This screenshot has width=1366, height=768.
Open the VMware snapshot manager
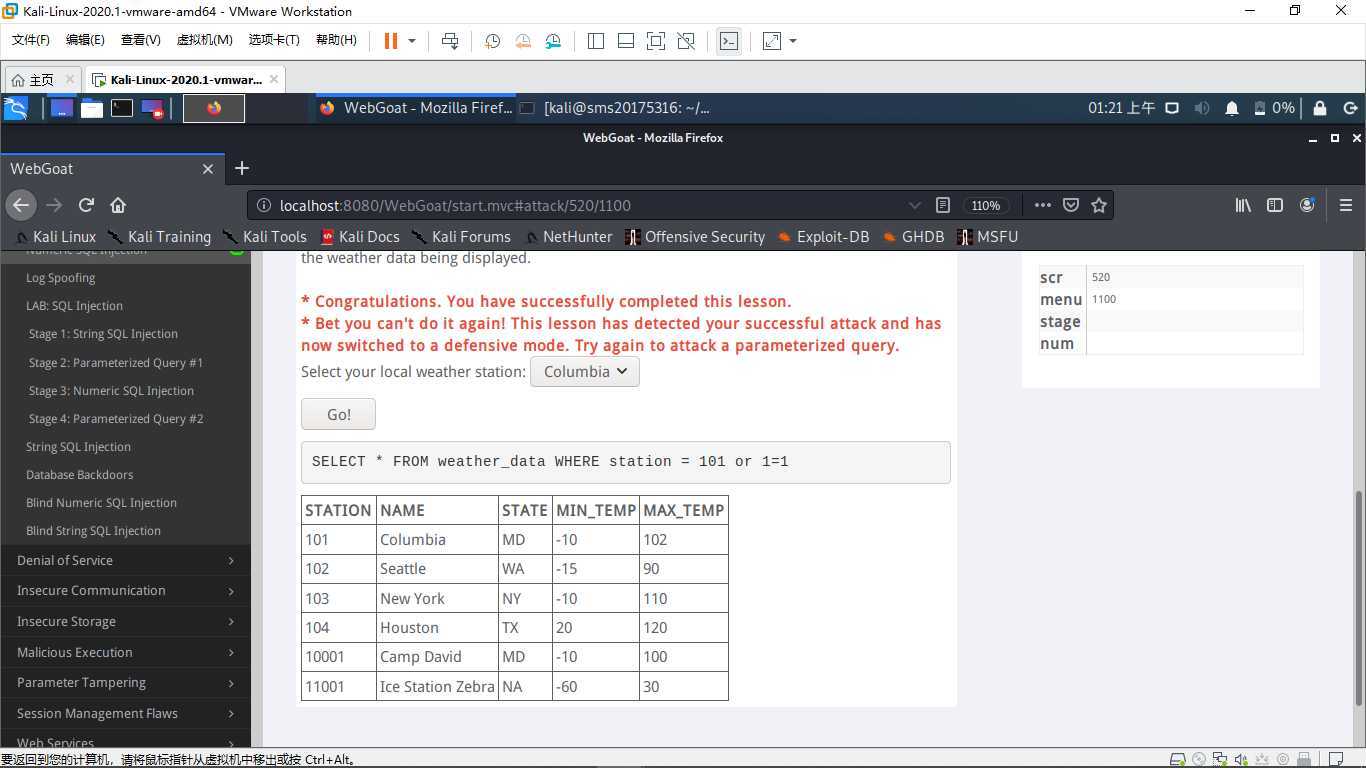click(x=554, y=41)
